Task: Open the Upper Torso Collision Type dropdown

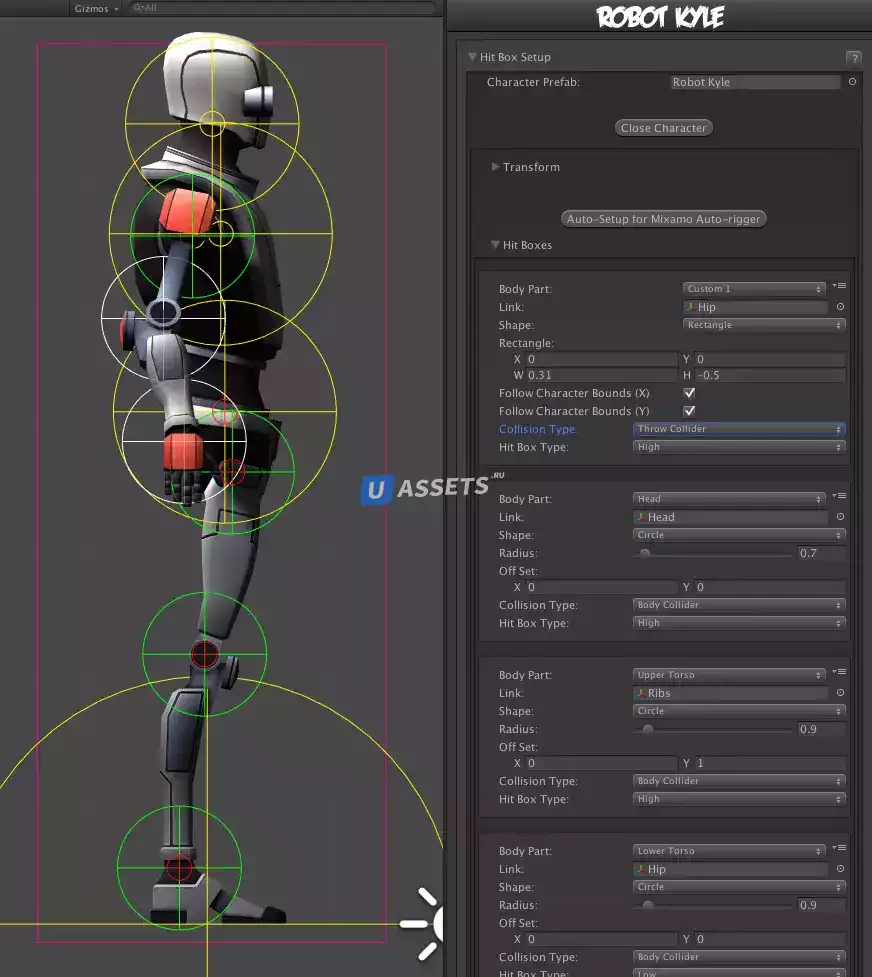Action: coord(739,781)
